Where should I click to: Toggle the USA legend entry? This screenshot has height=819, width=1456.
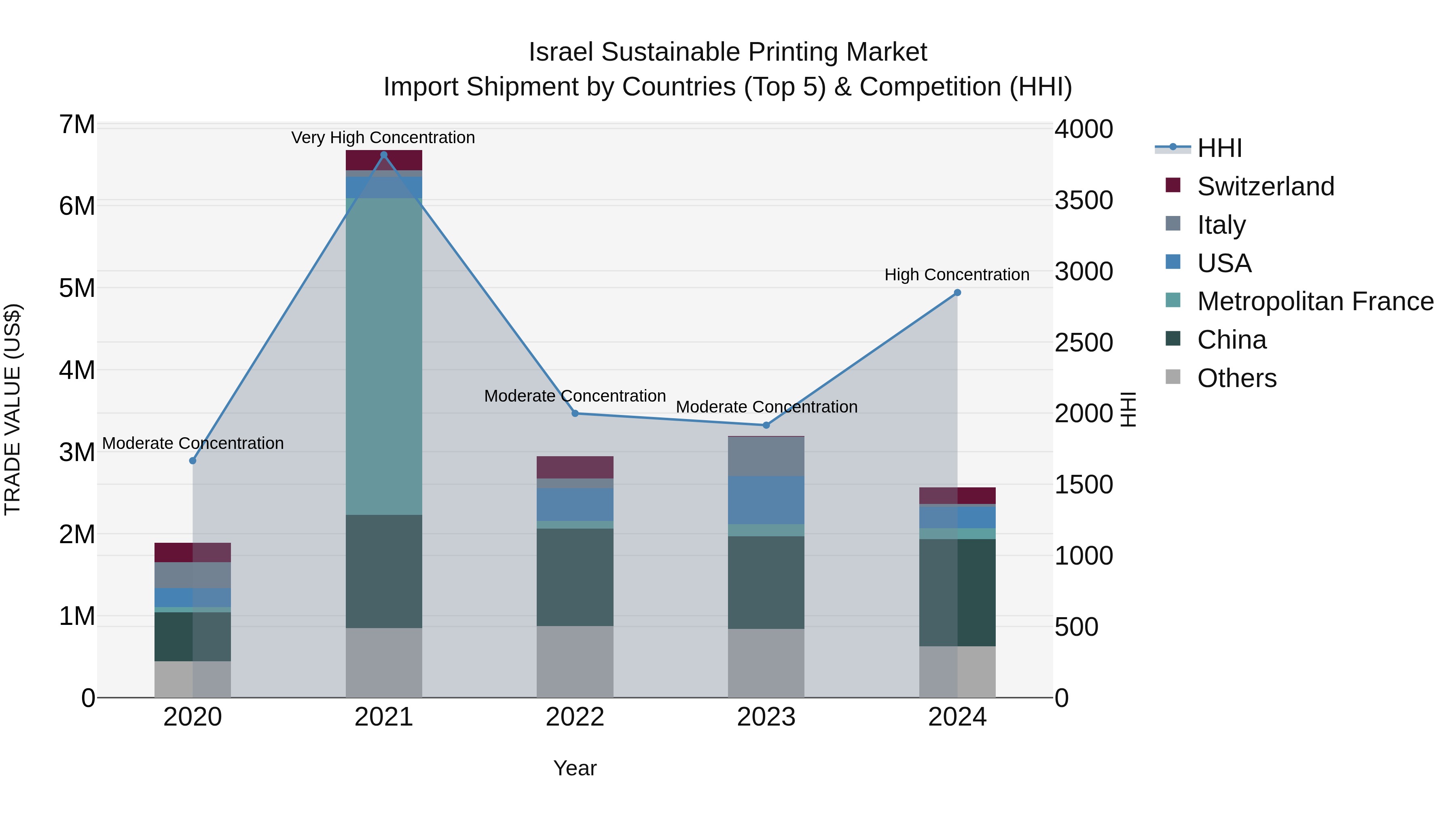point(1208,263)
